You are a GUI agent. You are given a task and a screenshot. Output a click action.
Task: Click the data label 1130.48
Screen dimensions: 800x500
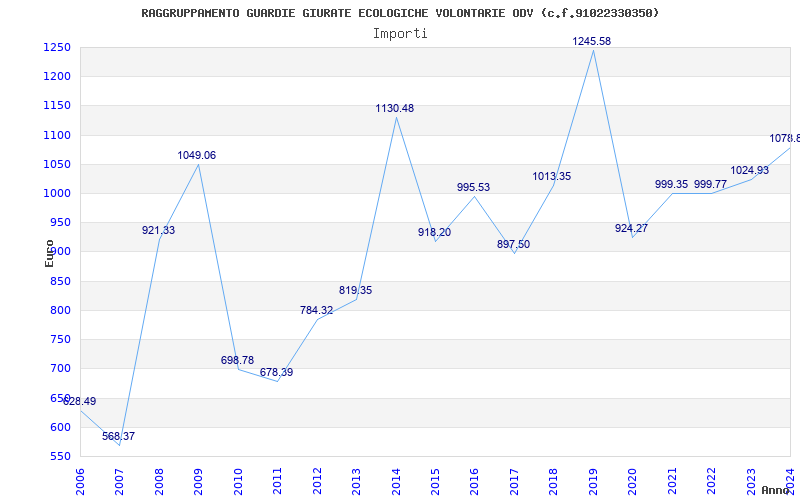394,108
